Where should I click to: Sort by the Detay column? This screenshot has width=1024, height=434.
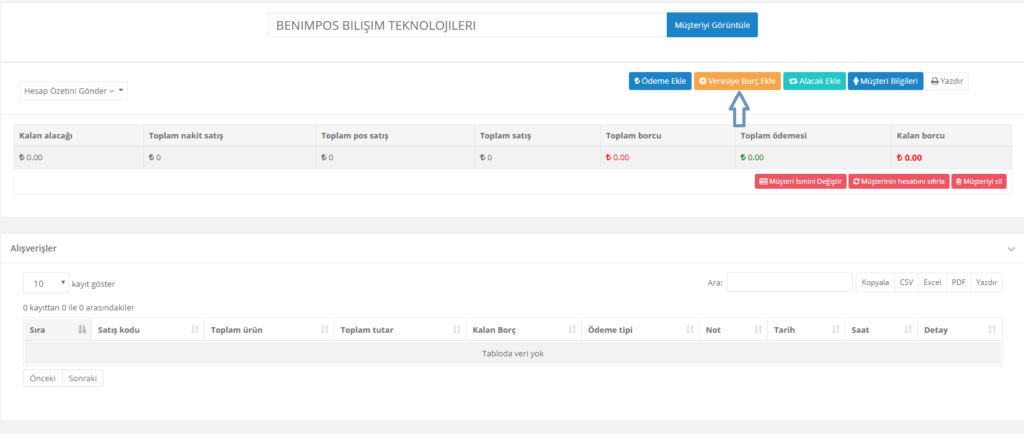(959, 330)
